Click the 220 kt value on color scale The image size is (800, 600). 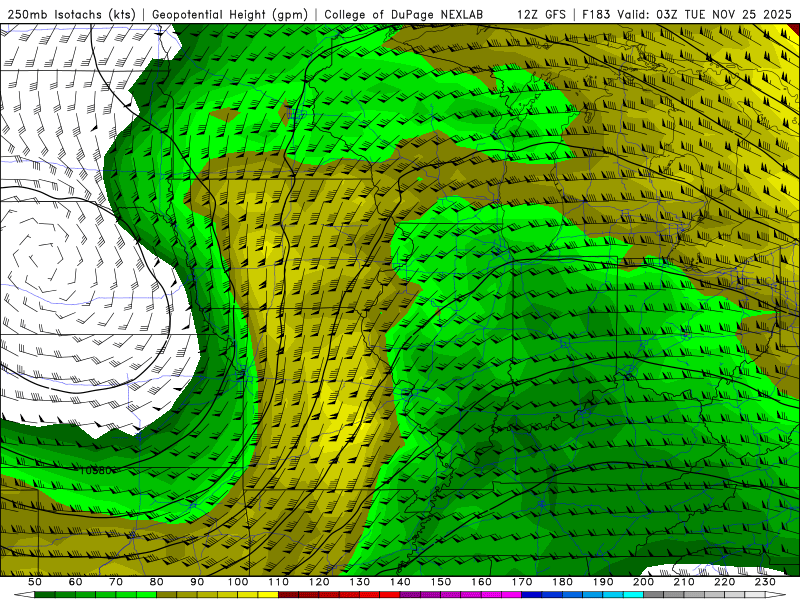tap(724, 582)
